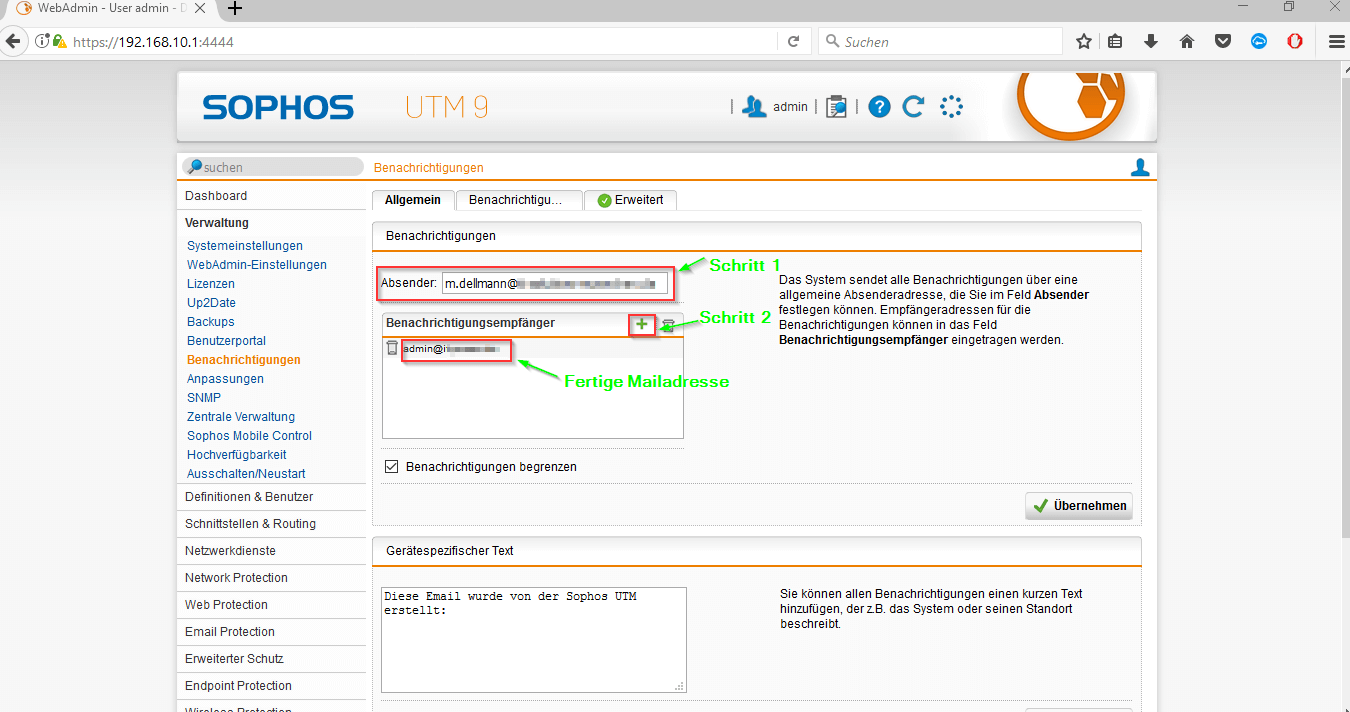
Task: Click the Gerätespezifischer Text textarea
Action: tap(534, 640)
